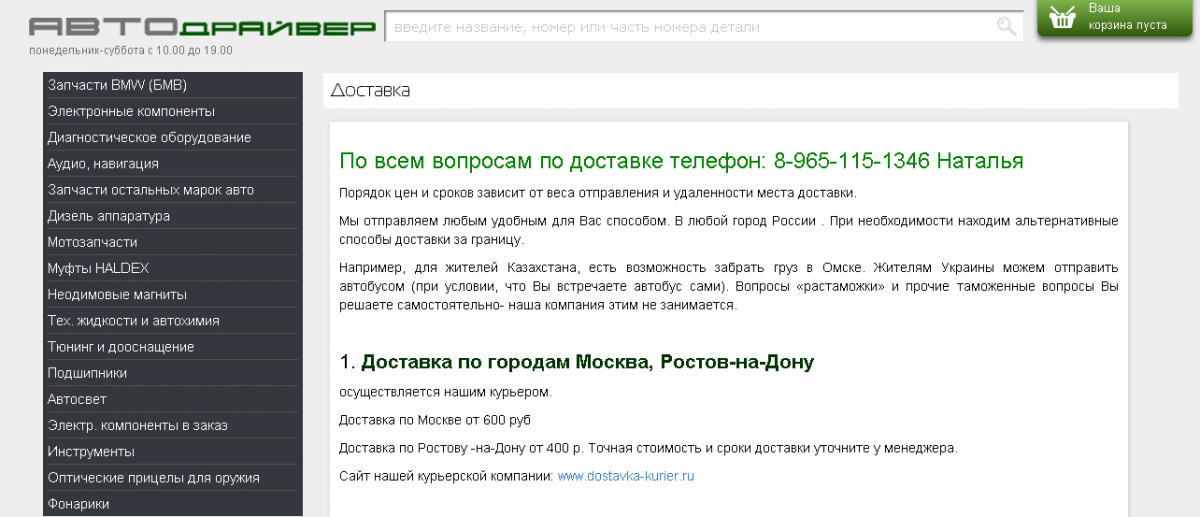Click paragraph about жителей Казахстана
The height and width of the screenshot is (517, 1200).
point(729,287)
